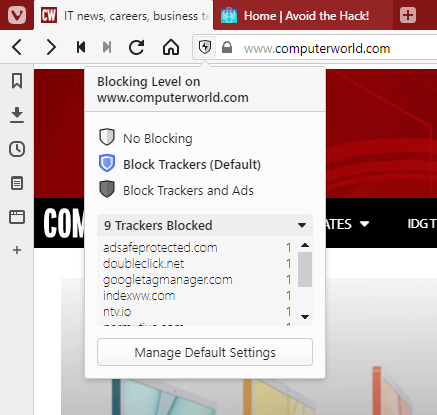437x415 pixels.
Task: Expand the dropdown arrow beside ATES menu
Action: pyautogui.click(x=365, y=224)
